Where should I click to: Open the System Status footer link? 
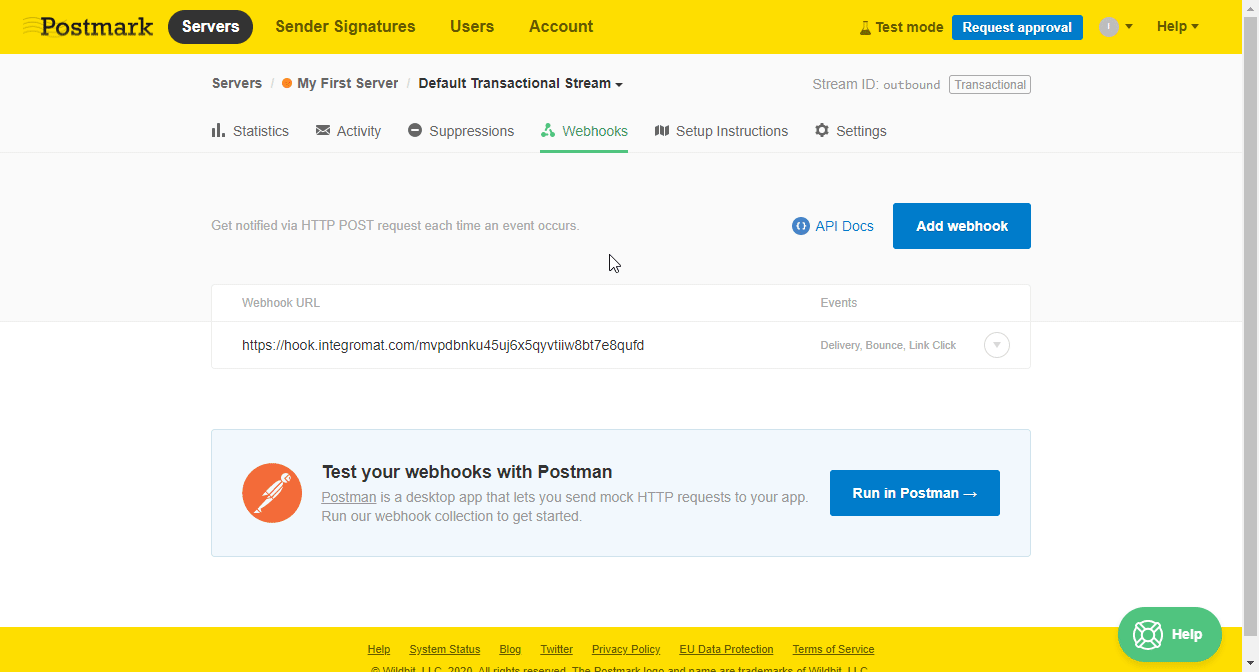coord(445,649)
